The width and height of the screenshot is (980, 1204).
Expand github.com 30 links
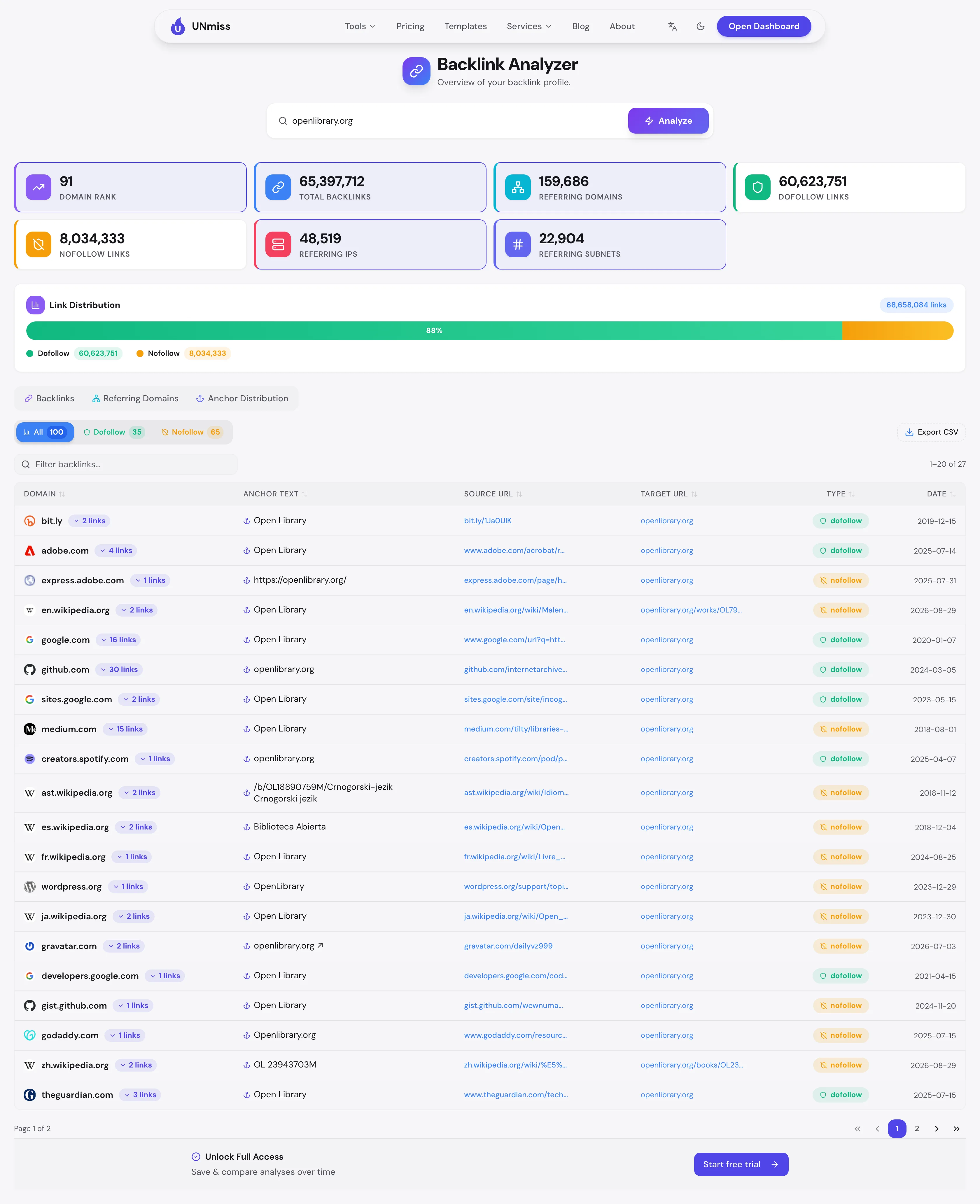click(x=119, y=669)
